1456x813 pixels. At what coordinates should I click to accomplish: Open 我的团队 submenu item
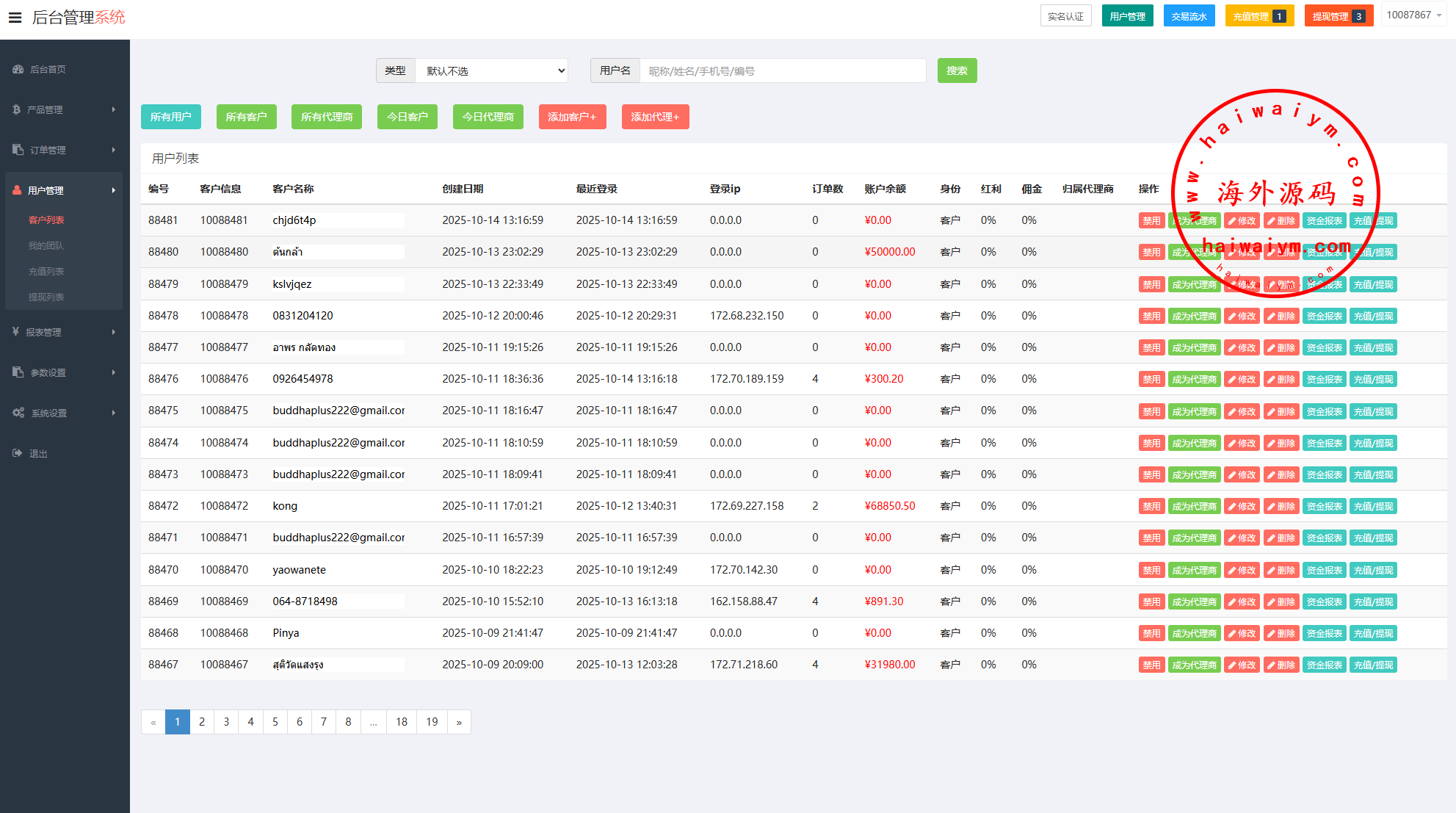coord(46,246)
